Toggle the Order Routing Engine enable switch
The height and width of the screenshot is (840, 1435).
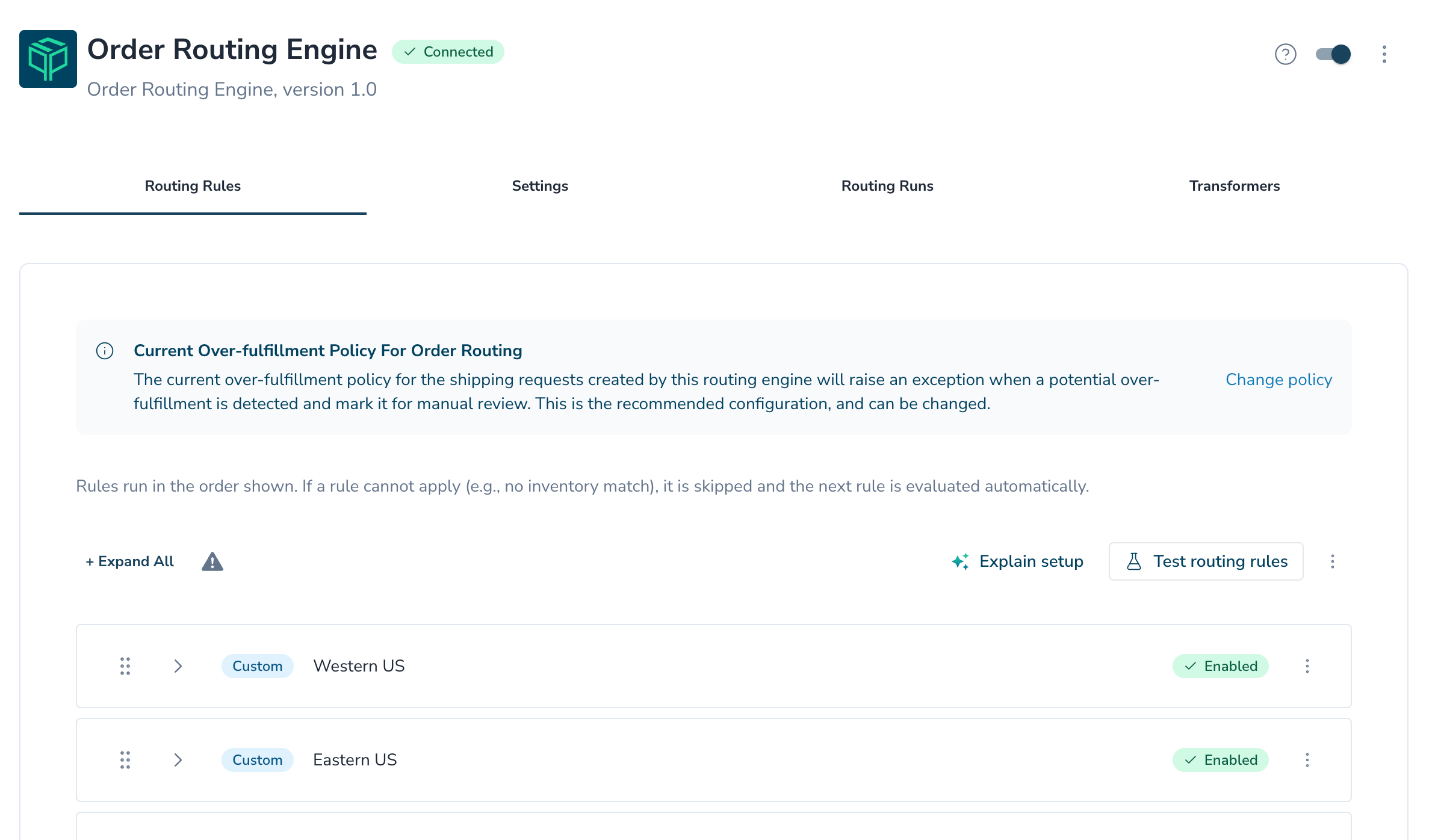coord(1333,54)
